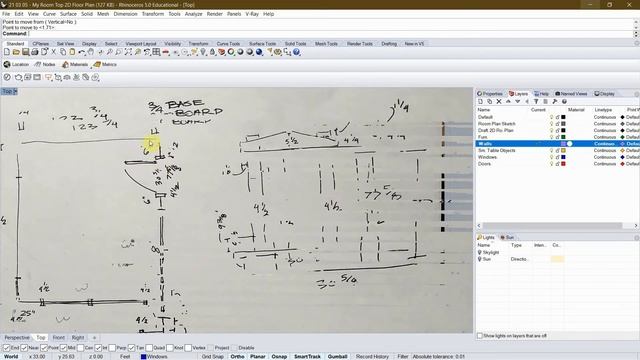Click the Materials icon in V-Ray toolbar

(x=75, y=64)
